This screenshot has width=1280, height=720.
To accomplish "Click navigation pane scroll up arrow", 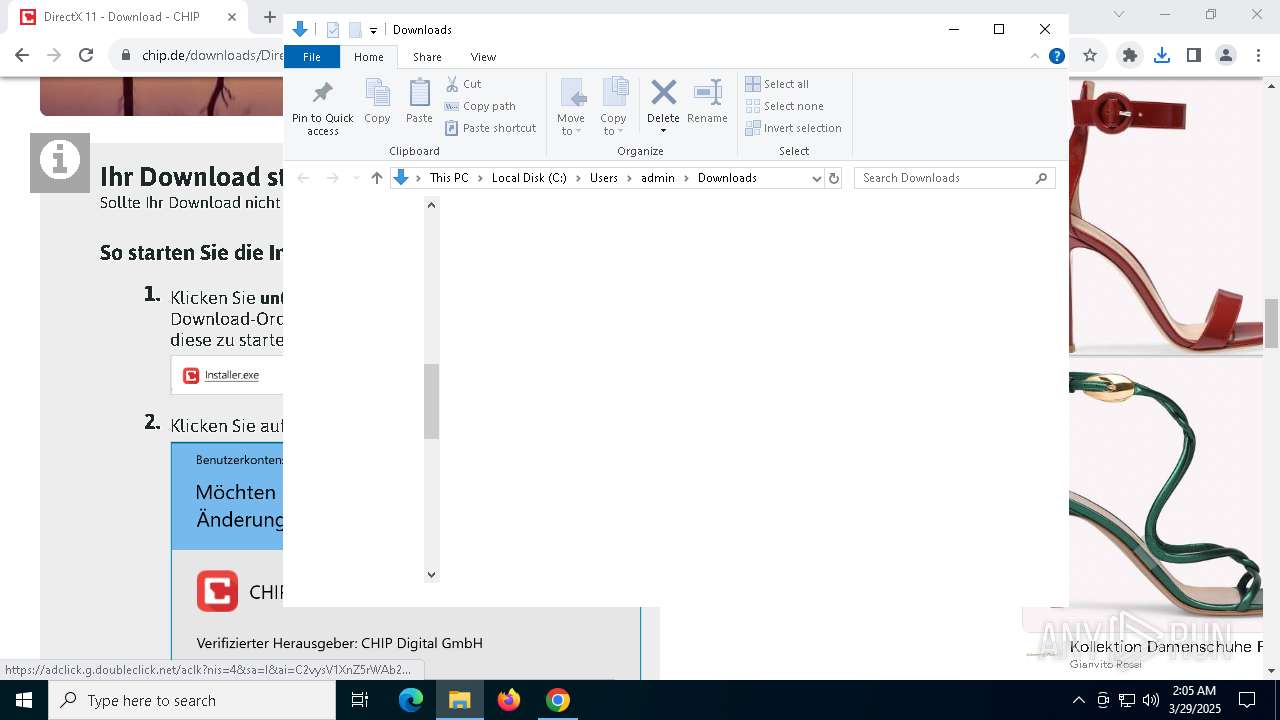I will point(431,205).
